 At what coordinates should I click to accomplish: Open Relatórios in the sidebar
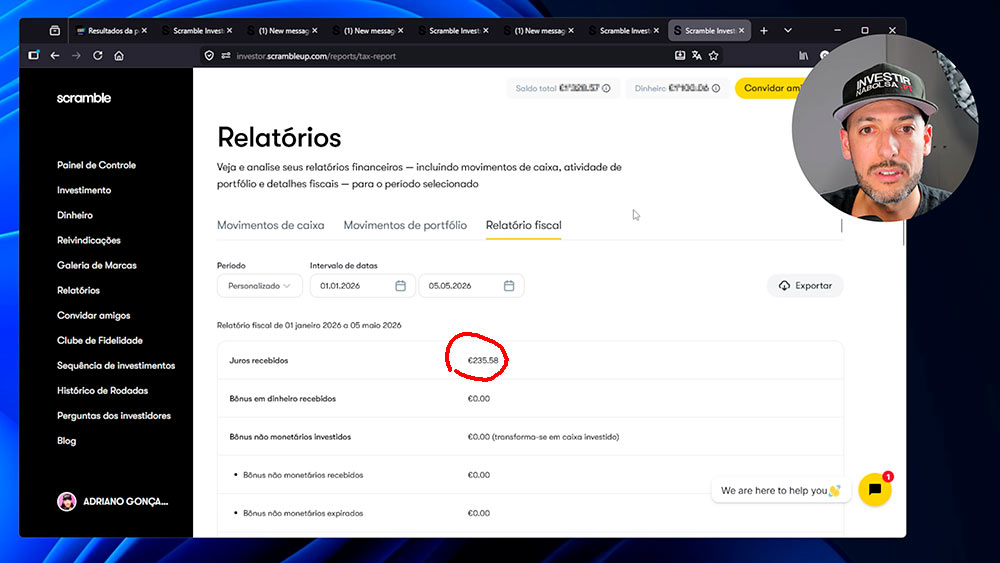coord(78,290)
